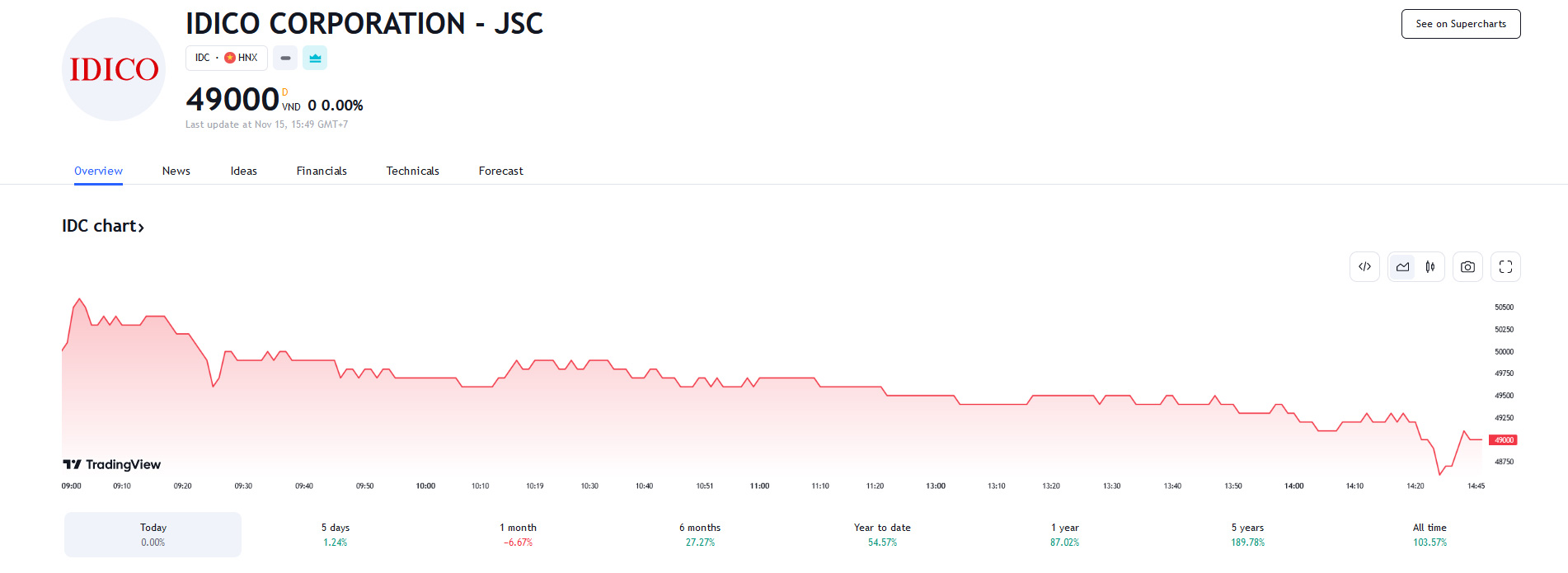
Task: Click the teal crown badge icon
Action: pyautogui.click(x=315, y=58)
